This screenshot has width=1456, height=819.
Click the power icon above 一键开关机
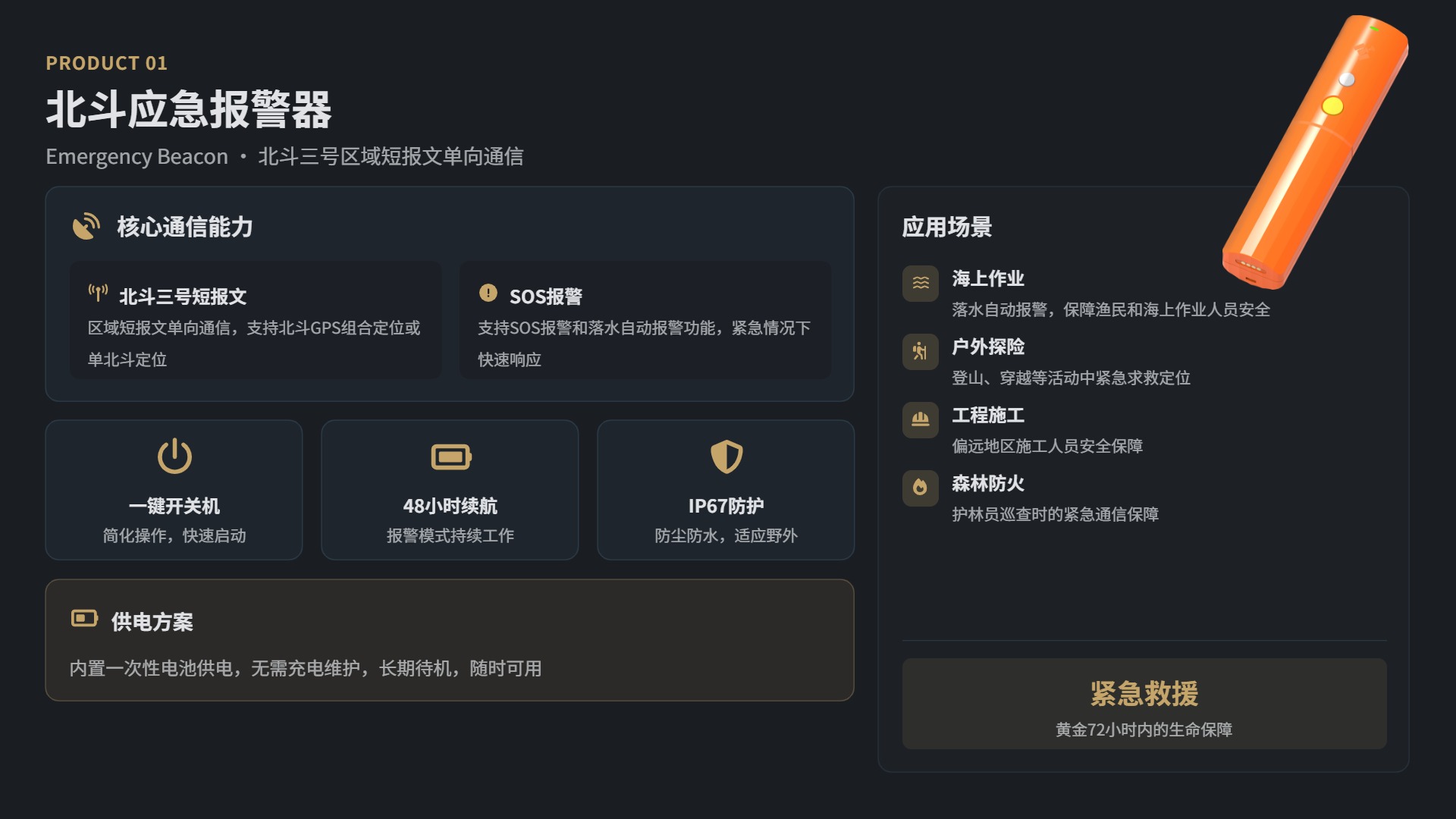pyautogui.click(x=174, y=457)
